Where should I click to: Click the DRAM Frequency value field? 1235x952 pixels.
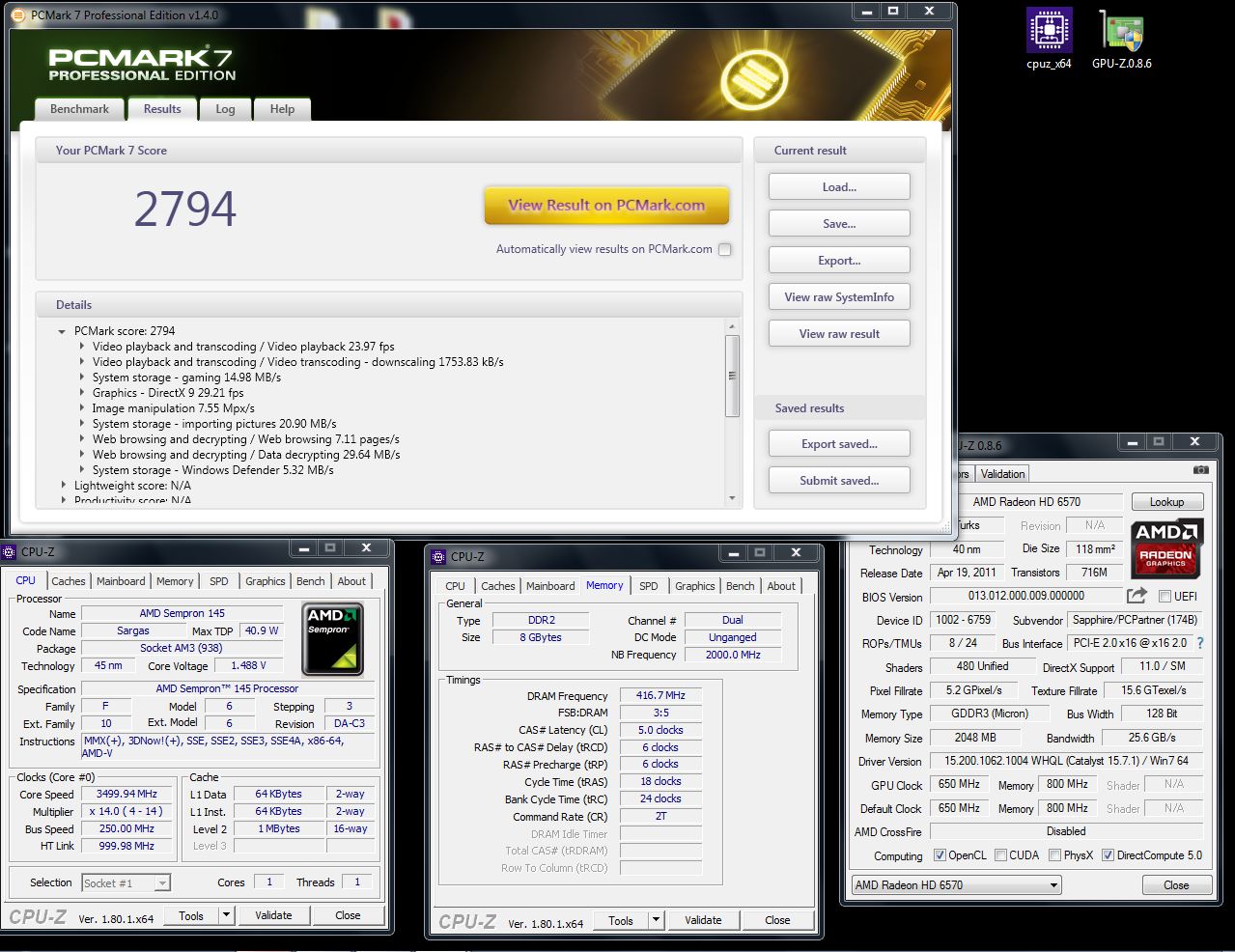pyautogui.click(x=660, y=695)
